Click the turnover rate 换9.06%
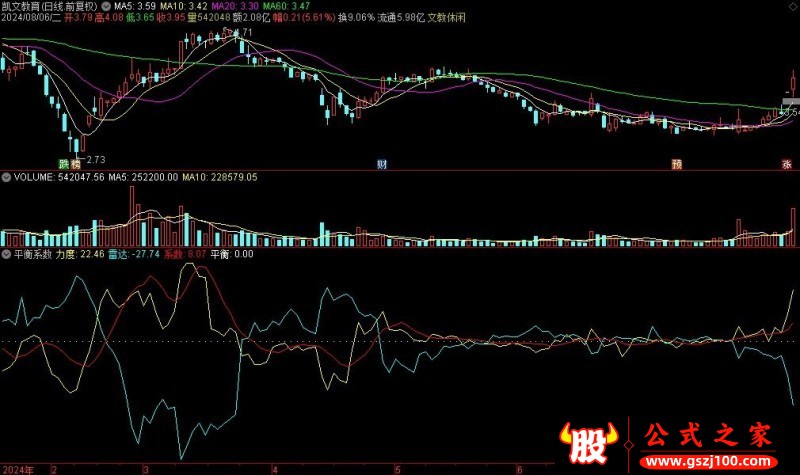800x475 pixels. click(356, 18)
